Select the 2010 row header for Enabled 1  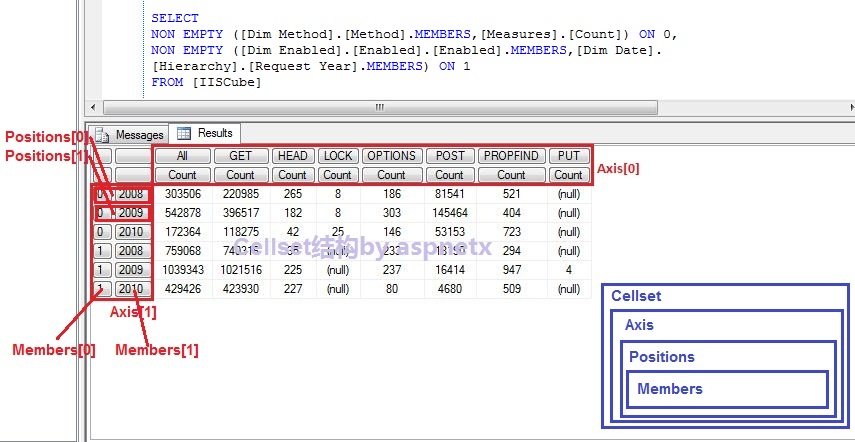(132, 289)
